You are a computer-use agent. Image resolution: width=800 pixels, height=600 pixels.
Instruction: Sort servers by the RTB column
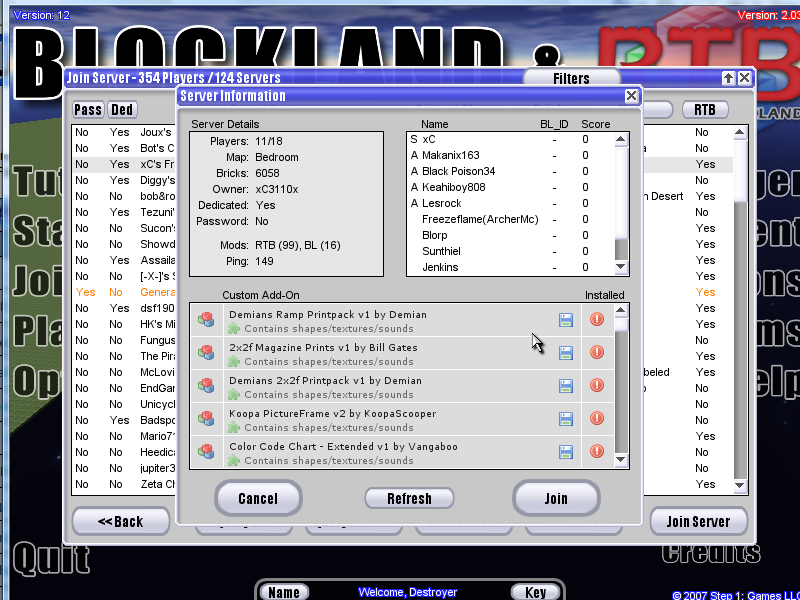point(705,110)
